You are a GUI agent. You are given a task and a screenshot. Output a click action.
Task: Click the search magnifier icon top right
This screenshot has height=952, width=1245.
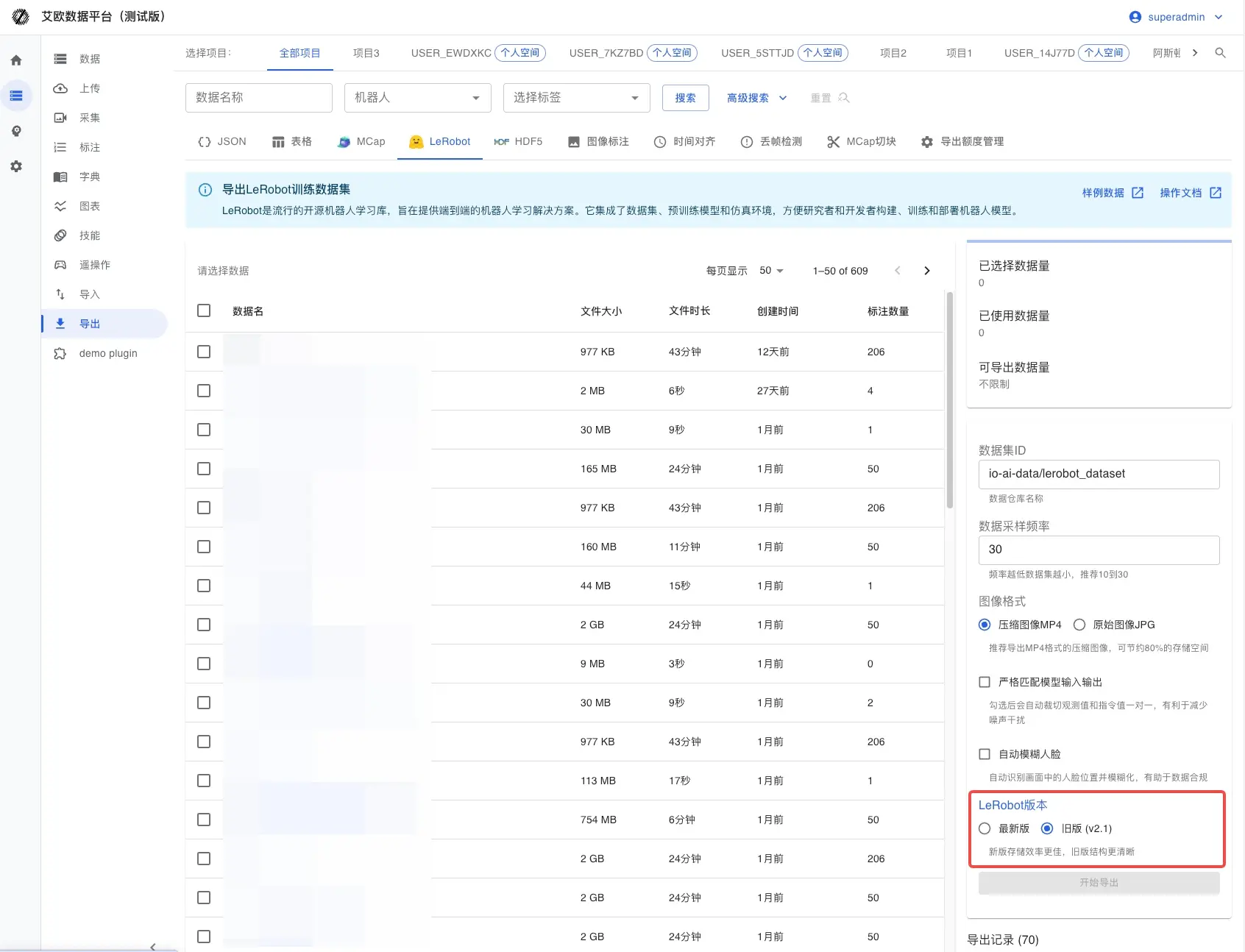(x=1221, y=53)
